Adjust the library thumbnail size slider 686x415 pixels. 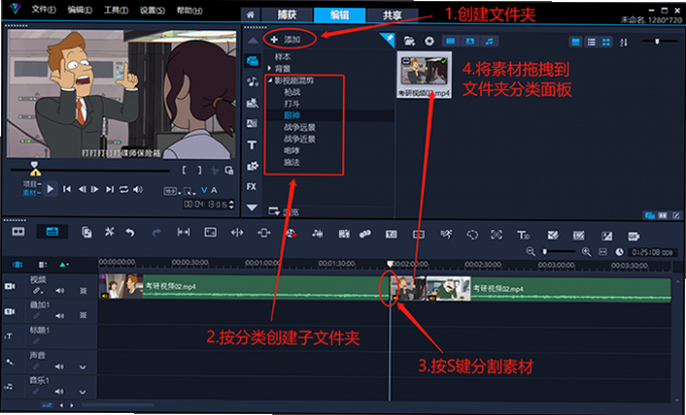click(657, 41)
